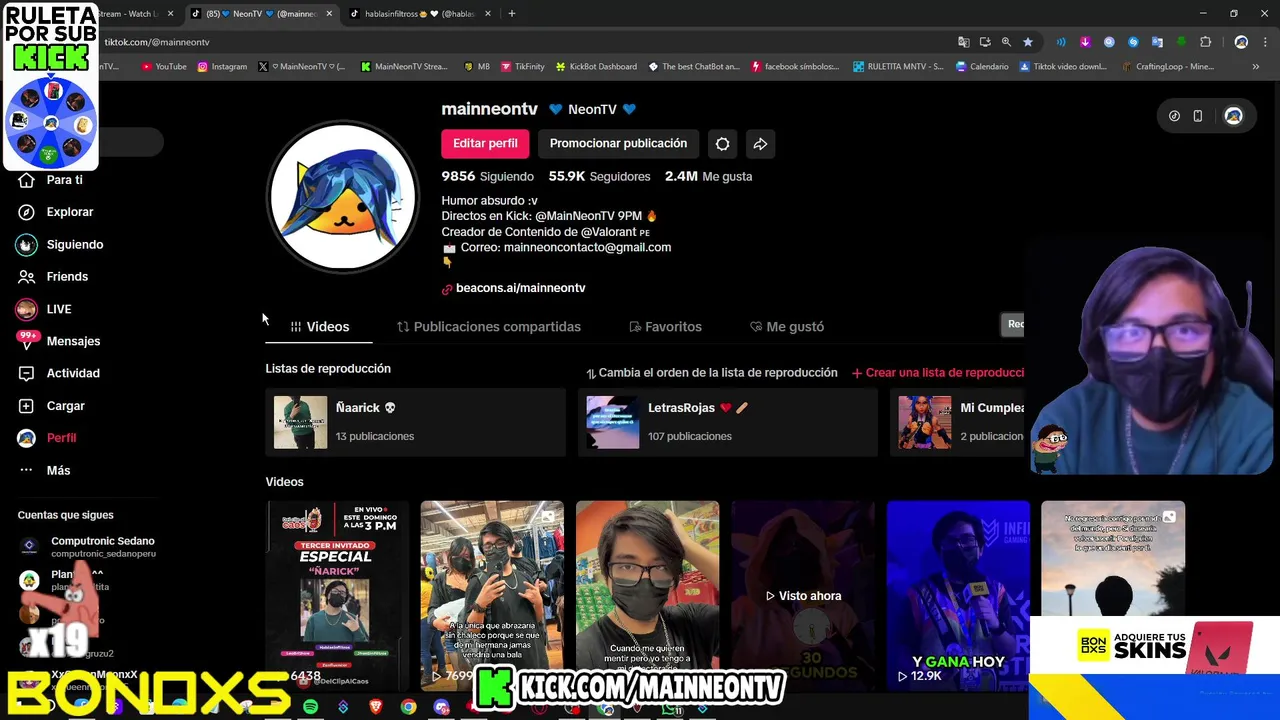This screenshot has width=1280, height=720.
Task: Open the LetrasRojas playlist
Action: point(728,422)
